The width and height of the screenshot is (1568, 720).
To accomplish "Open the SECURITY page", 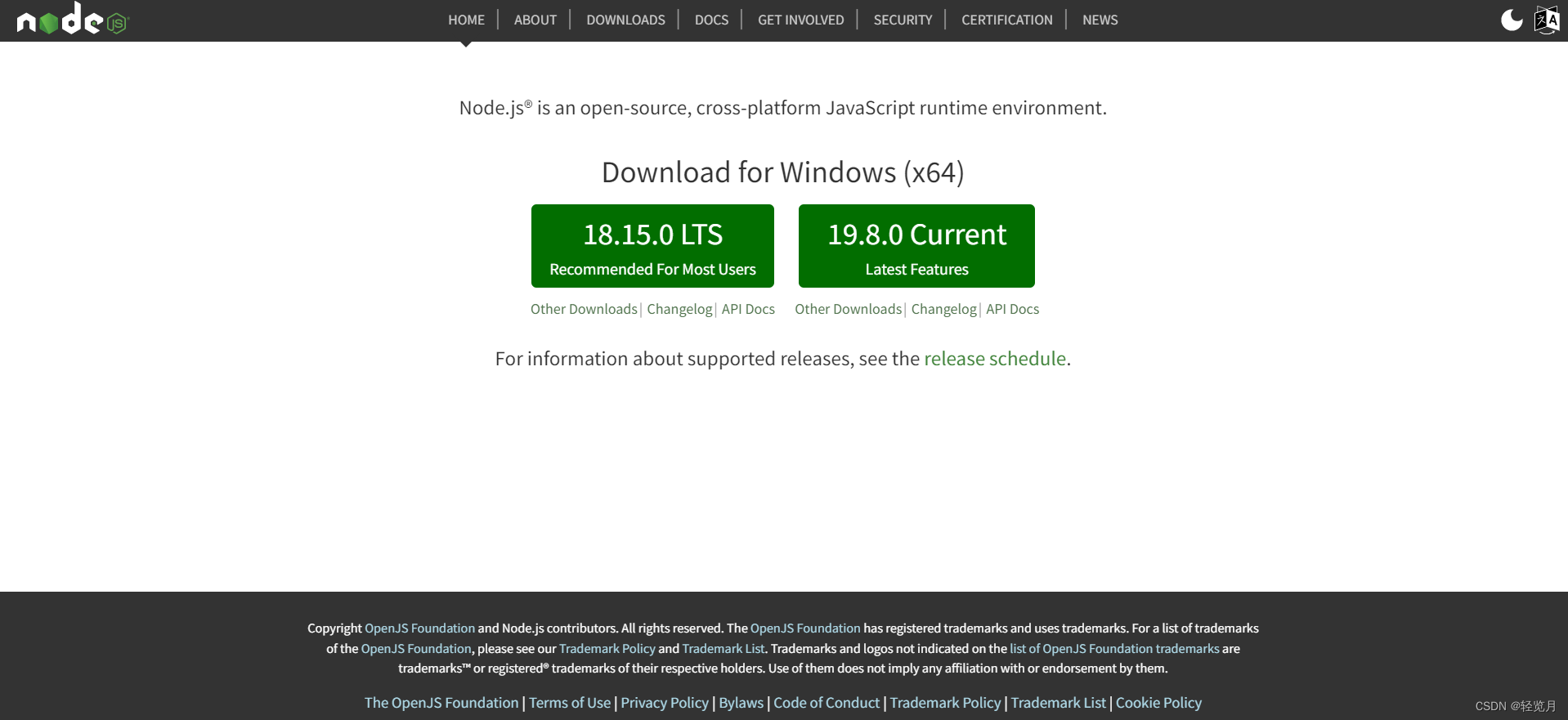I will point(903,20).
